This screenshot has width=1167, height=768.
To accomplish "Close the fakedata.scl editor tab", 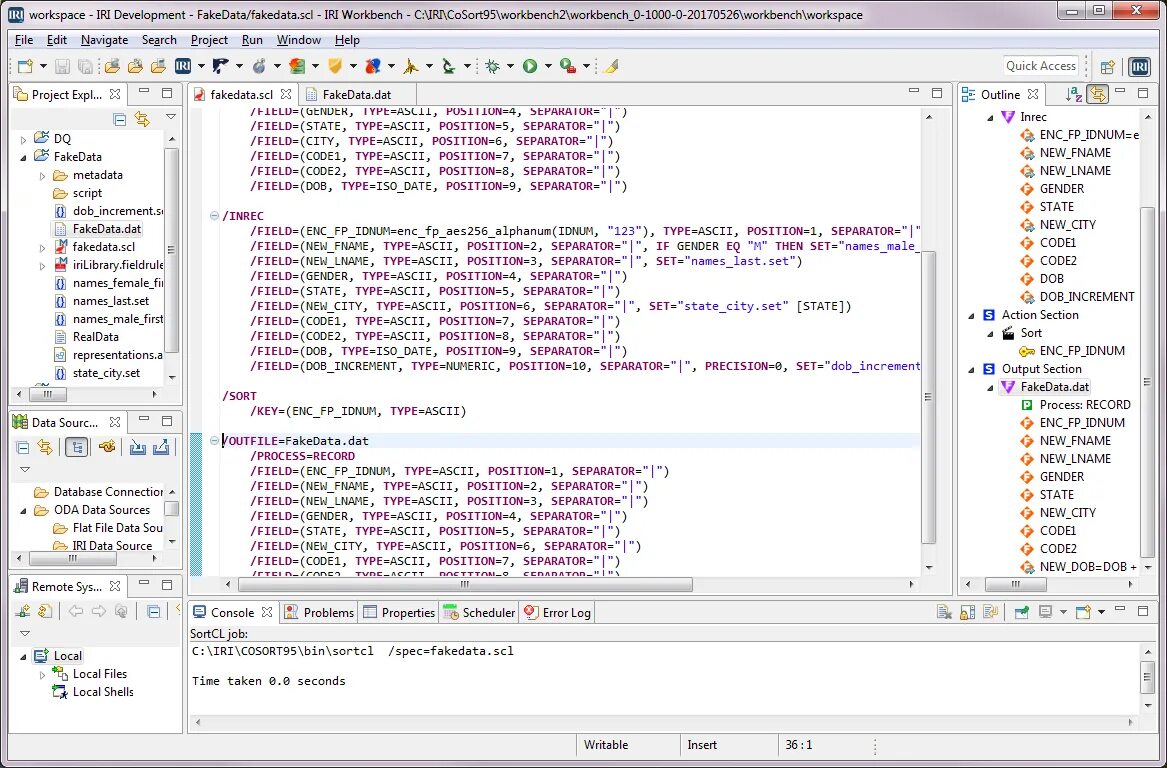I will (x=287, y=95).
